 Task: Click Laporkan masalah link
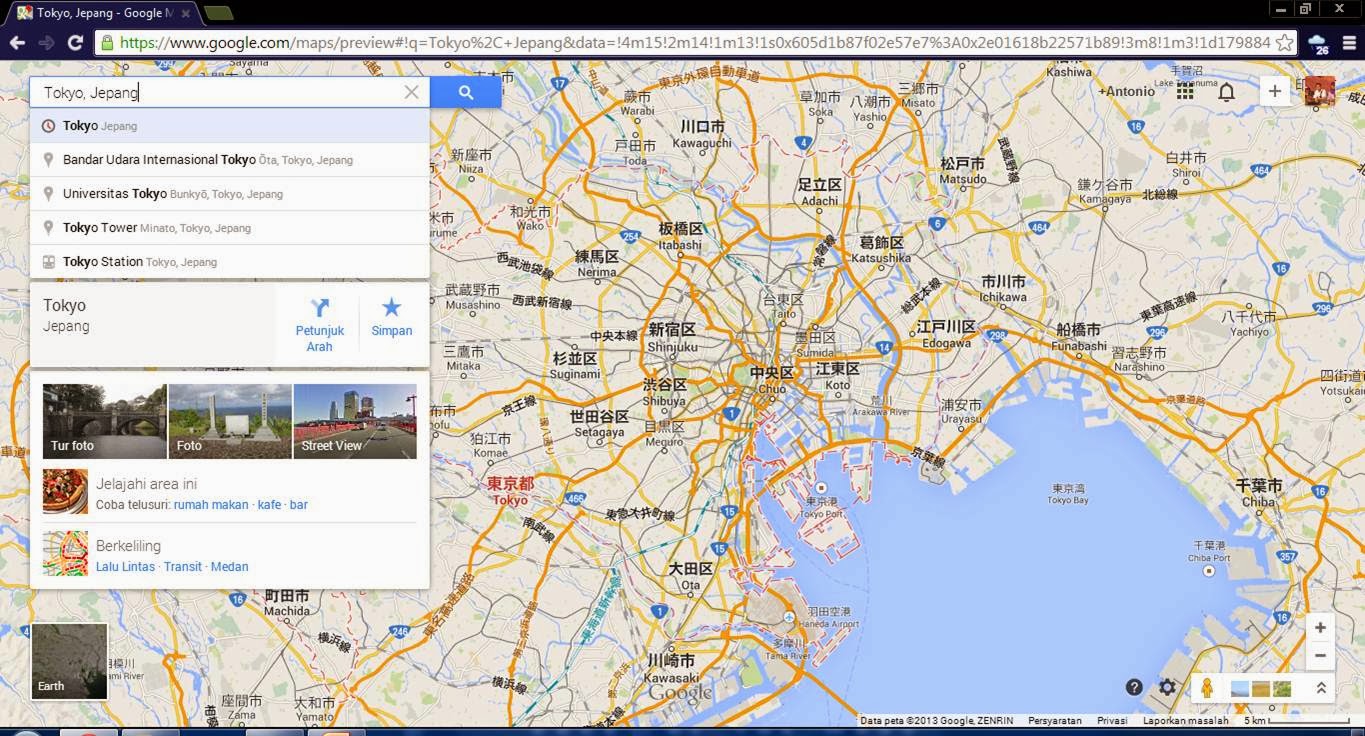[x=1186, y=720]
